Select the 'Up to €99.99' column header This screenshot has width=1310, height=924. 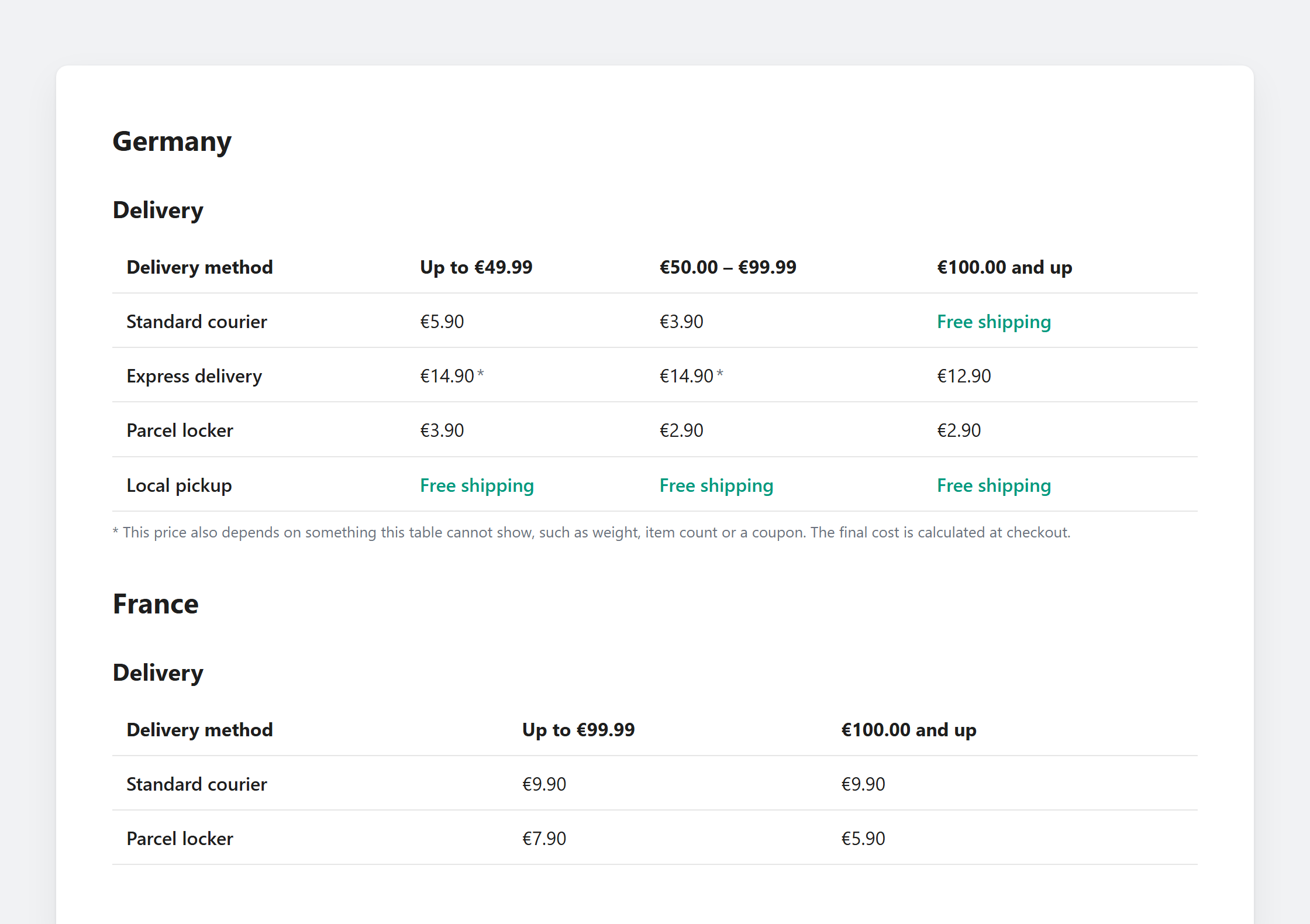[578, 730]
